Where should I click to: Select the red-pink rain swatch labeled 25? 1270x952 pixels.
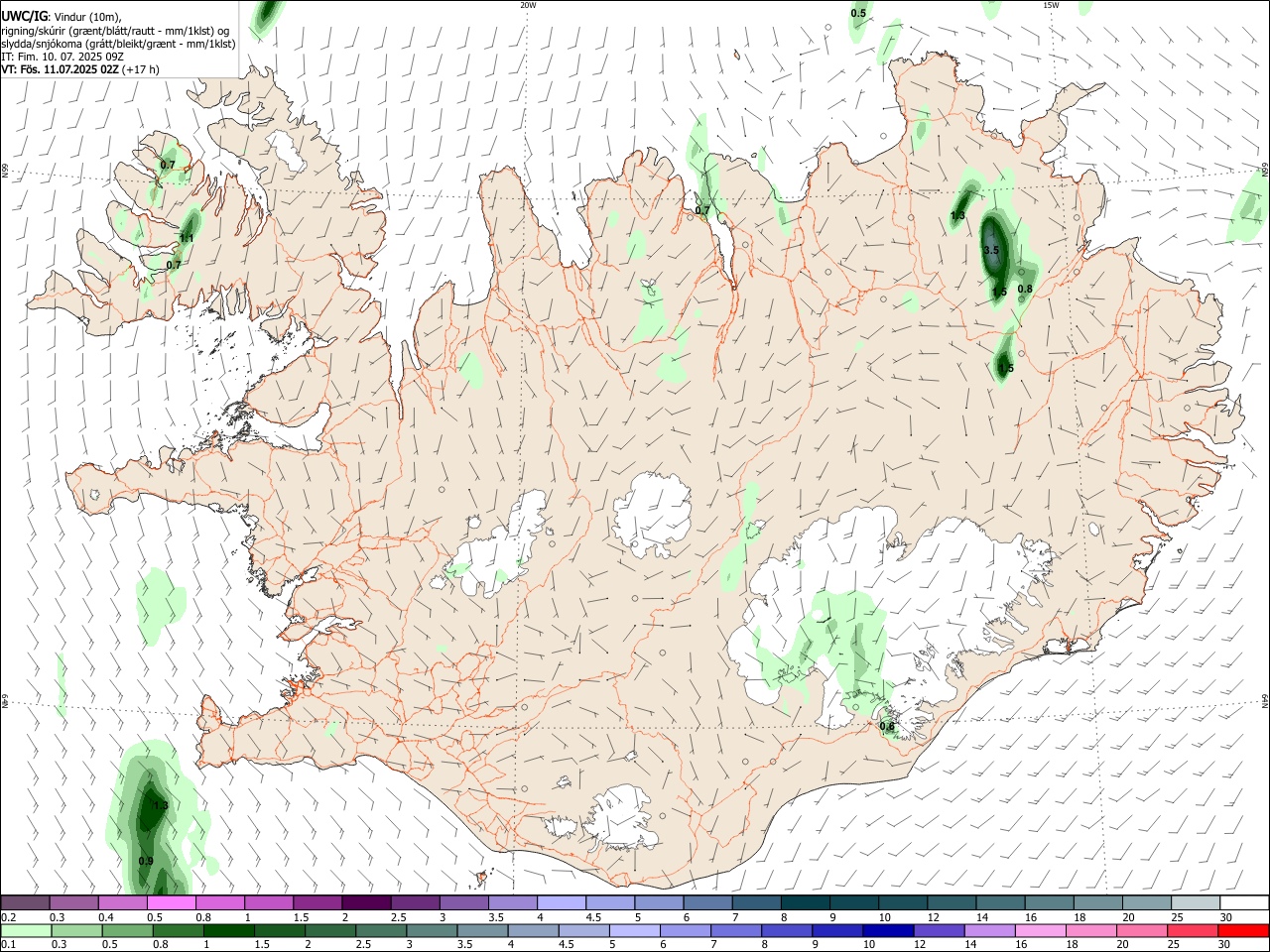1191,929
